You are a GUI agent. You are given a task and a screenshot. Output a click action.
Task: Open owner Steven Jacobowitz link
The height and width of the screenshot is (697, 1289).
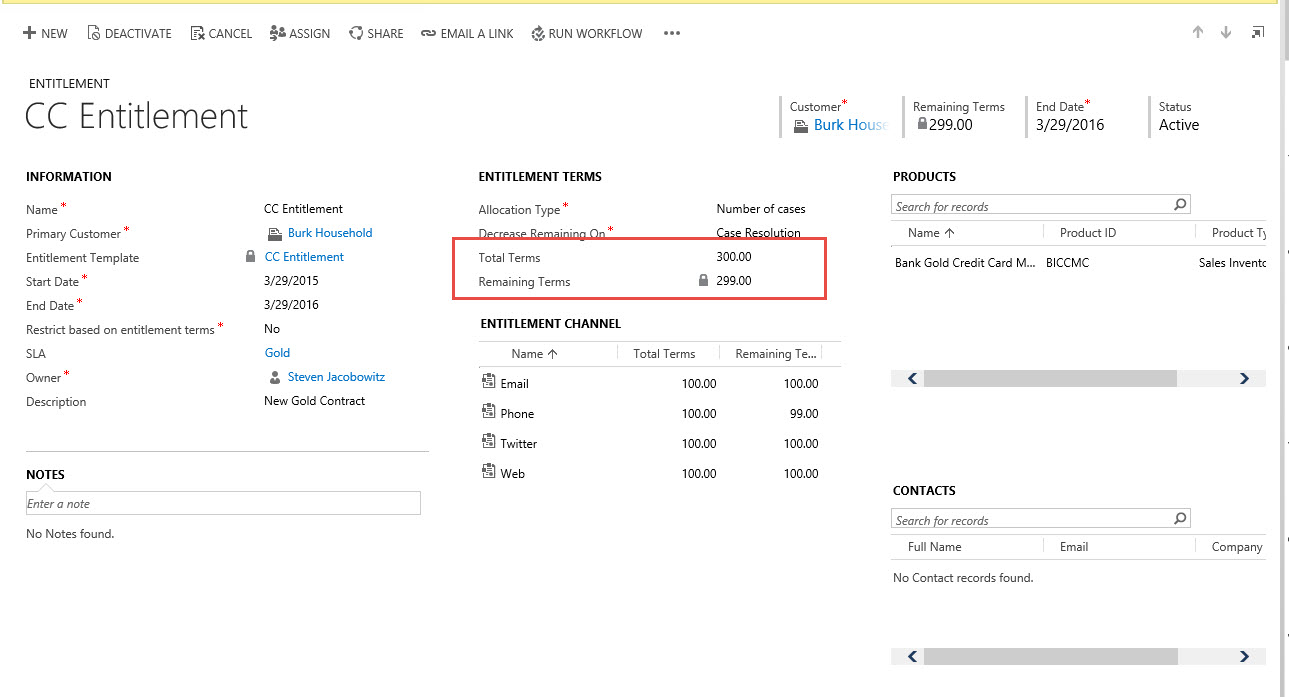click(336, 377)
